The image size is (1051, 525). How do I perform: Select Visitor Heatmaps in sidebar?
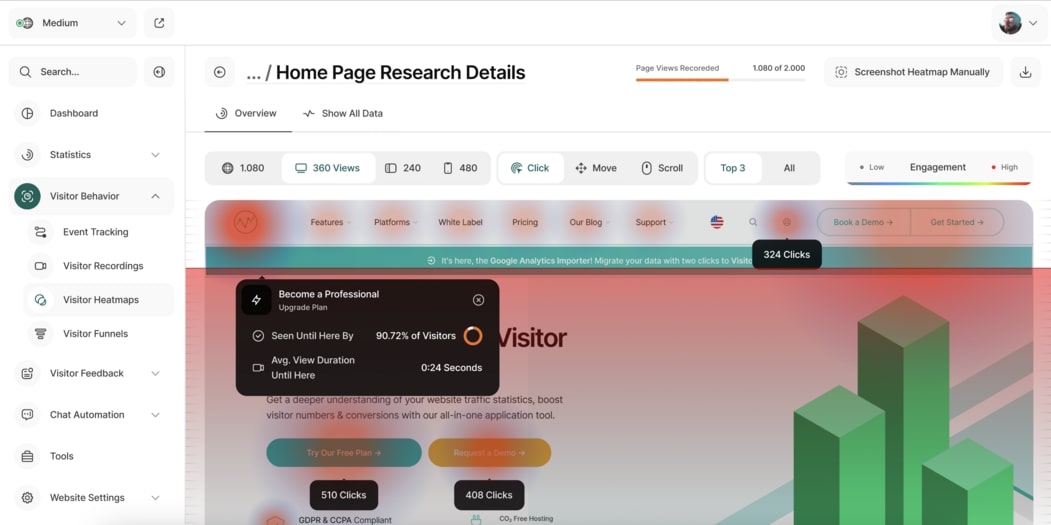[101, 300]
